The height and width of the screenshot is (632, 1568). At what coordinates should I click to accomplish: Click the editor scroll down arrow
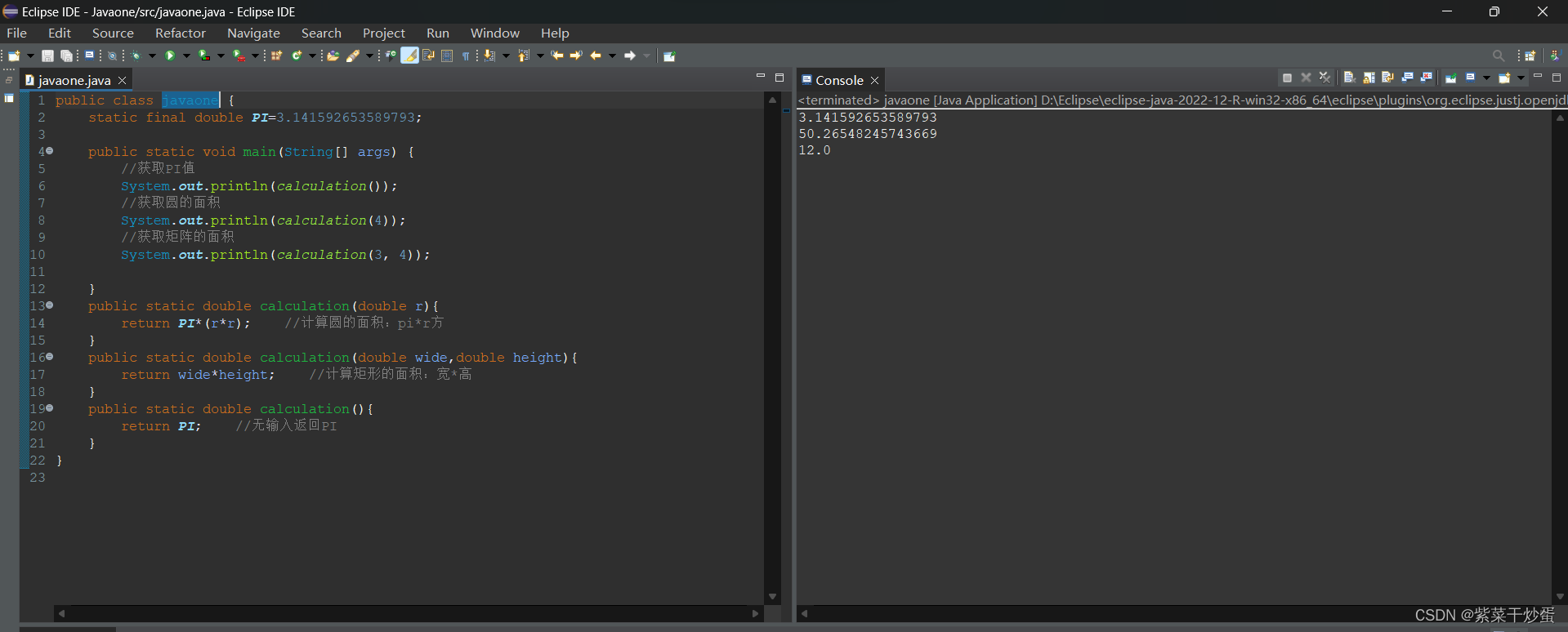click(772, 597)
